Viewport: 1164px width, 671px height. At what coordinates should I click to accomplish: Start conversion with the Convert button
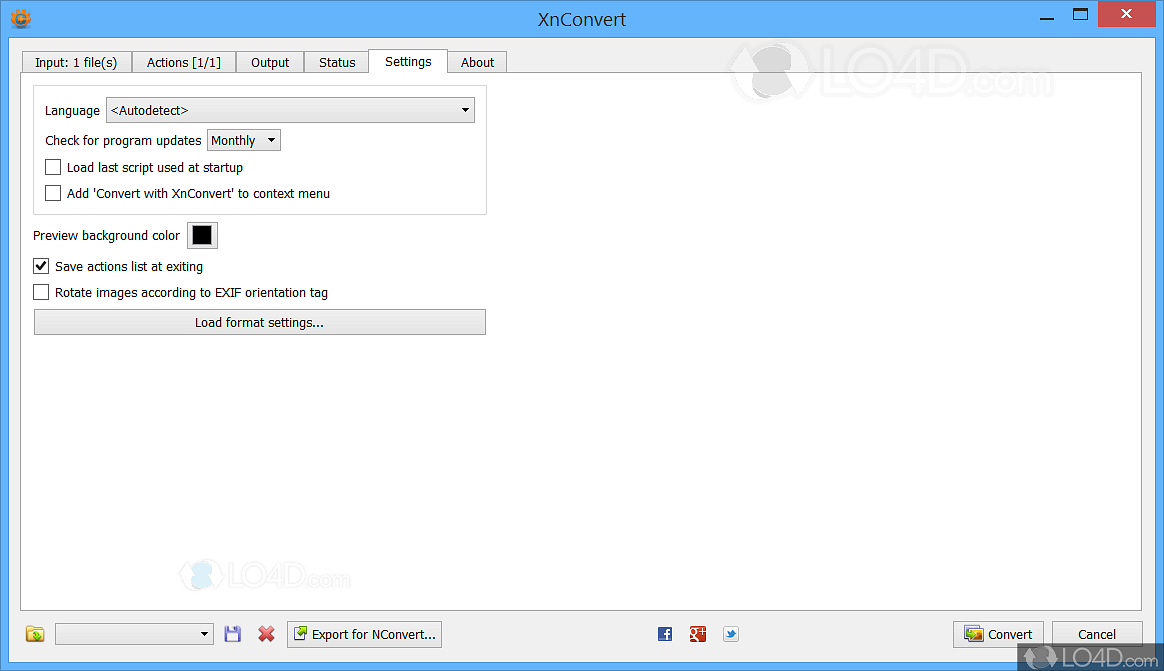(x=997, y=633)
